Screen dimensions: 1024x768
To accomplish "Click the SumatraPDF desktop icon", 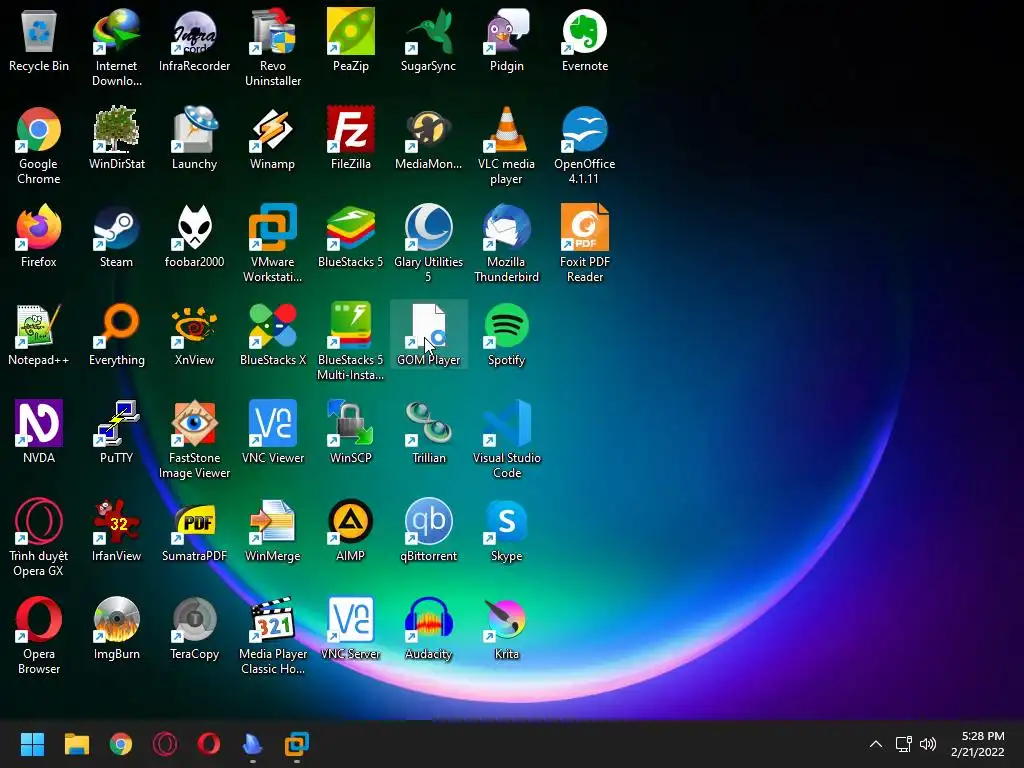I will coord(195,521).
